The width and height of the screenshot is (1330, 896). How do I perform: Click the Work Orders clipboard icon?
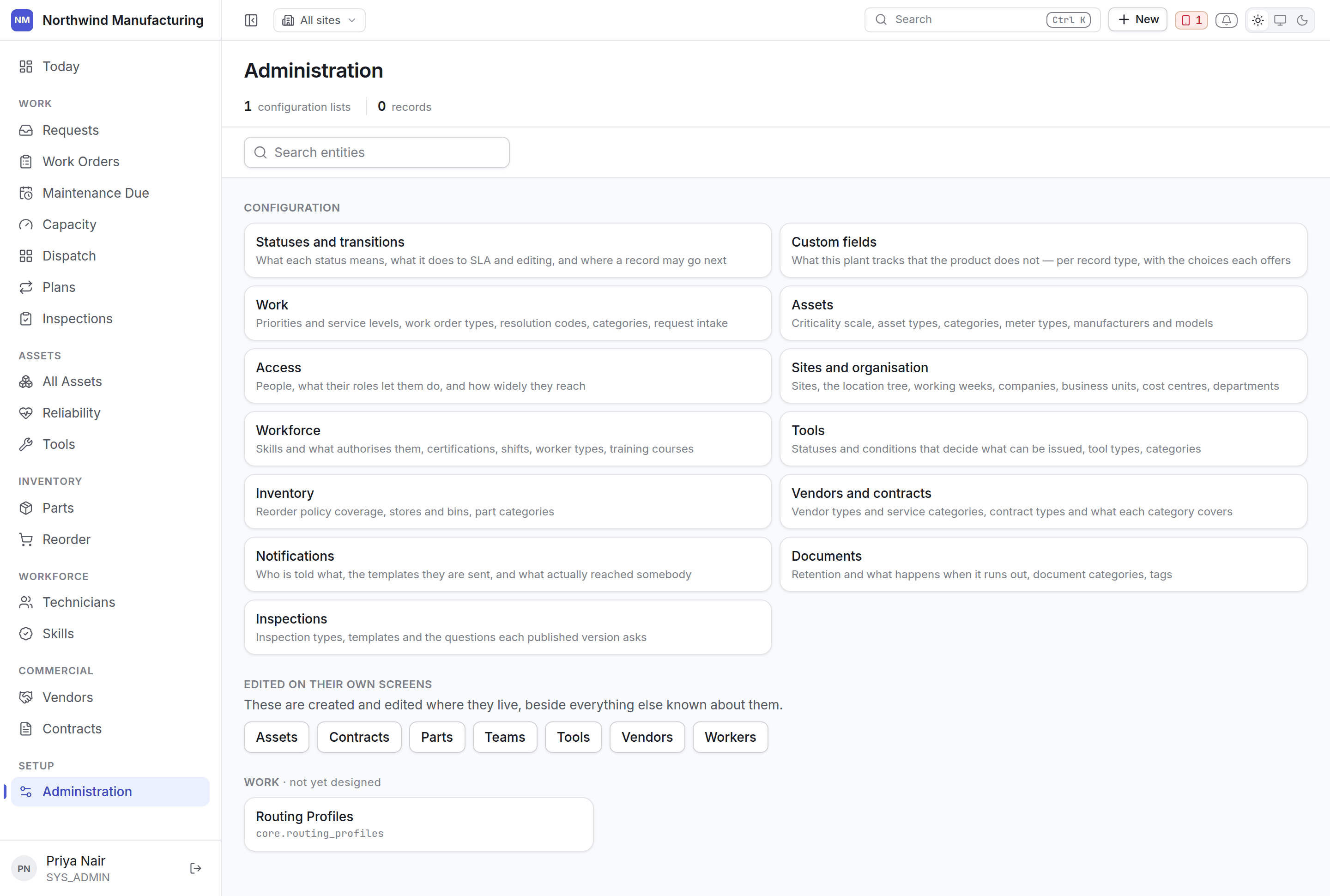tap(26, 162)
